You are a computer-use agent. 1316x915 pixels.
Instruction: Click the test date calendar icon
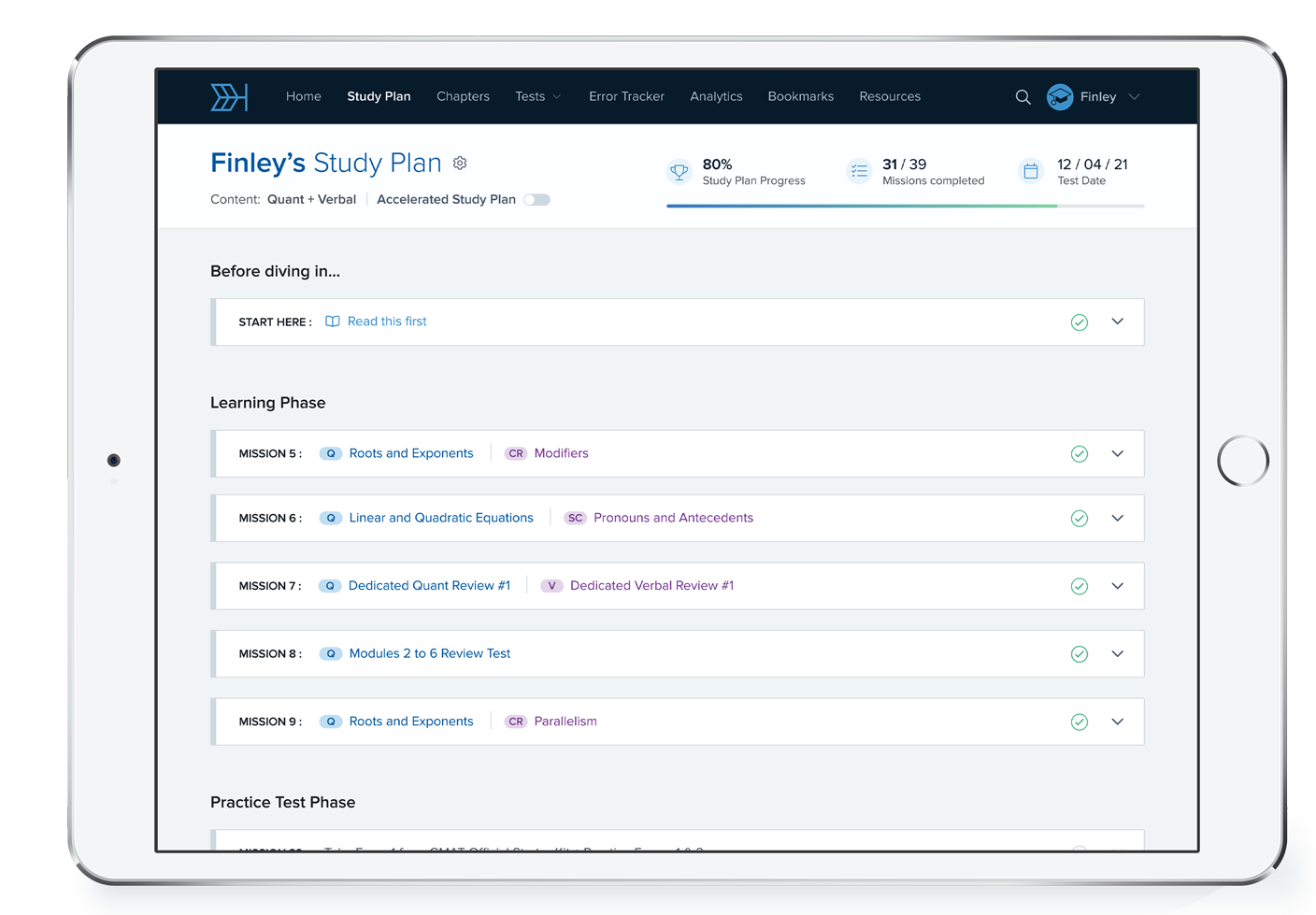pos(1030,172)
